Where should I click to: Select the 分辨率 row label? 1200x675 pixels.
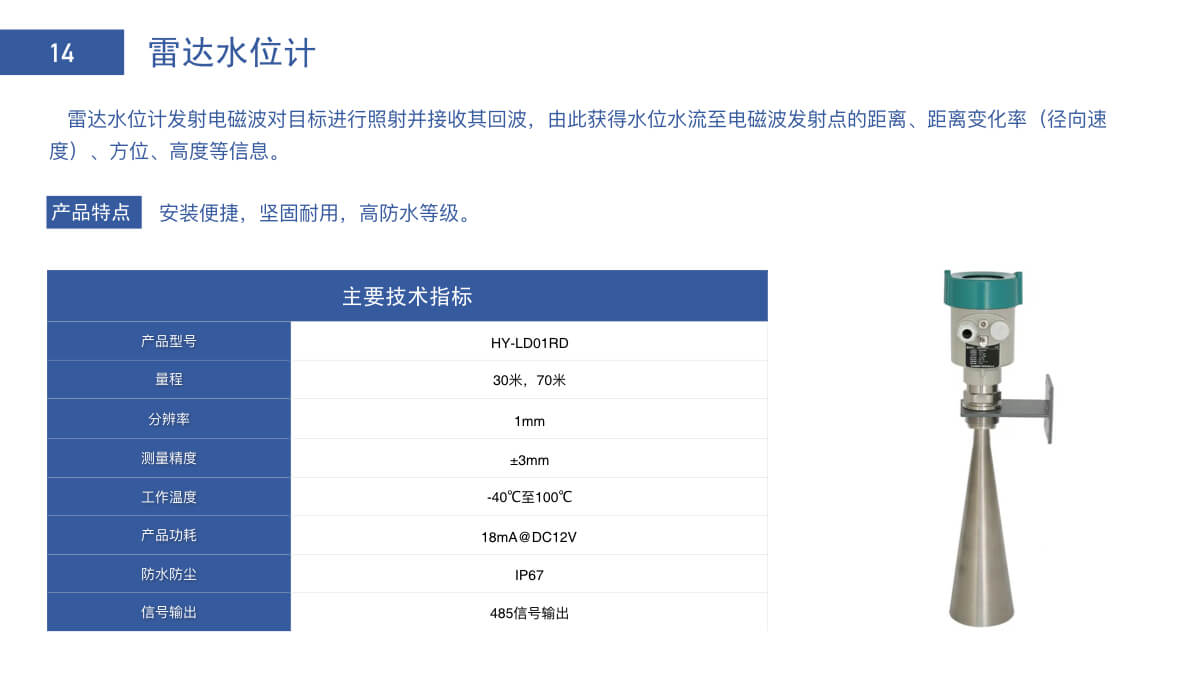(x=168, y=419)
